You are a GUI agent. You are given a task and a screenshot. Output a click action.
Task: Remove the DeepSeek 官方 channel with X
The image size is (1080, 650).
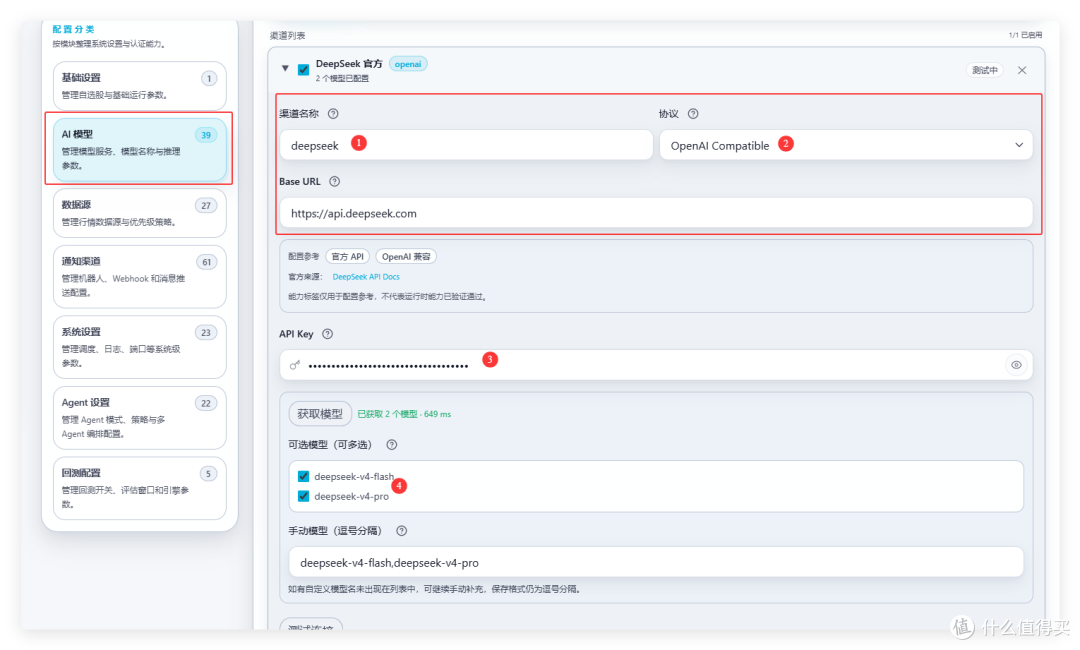[1022, 70]
